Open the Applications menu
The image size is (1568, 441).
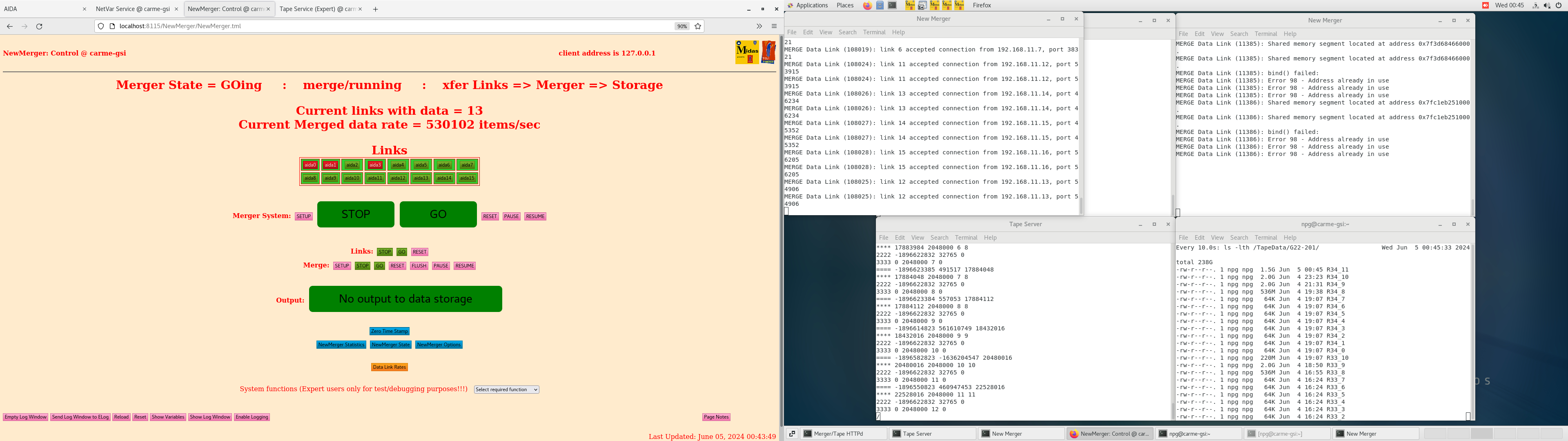811,5
